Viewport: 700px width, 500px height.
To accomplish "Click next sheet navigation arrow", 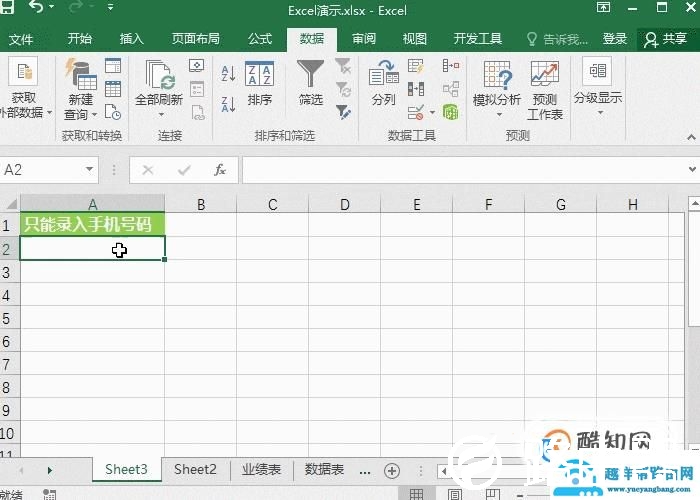I will click(50, 471).
